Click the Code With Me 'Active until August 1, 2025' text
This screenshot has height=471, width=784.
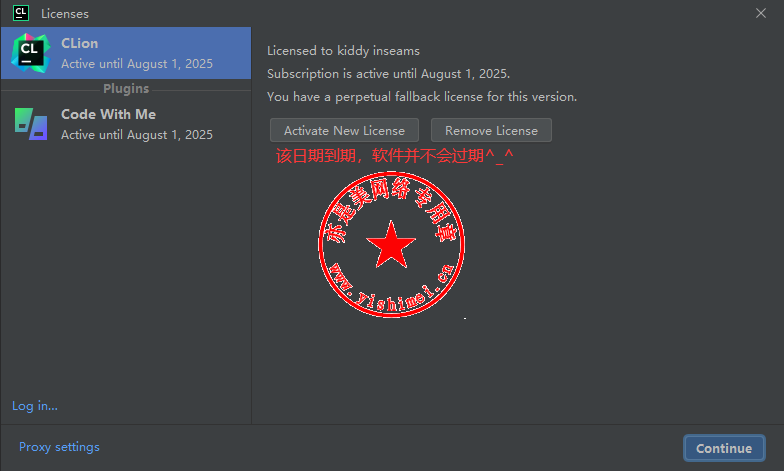click(136, 134)
